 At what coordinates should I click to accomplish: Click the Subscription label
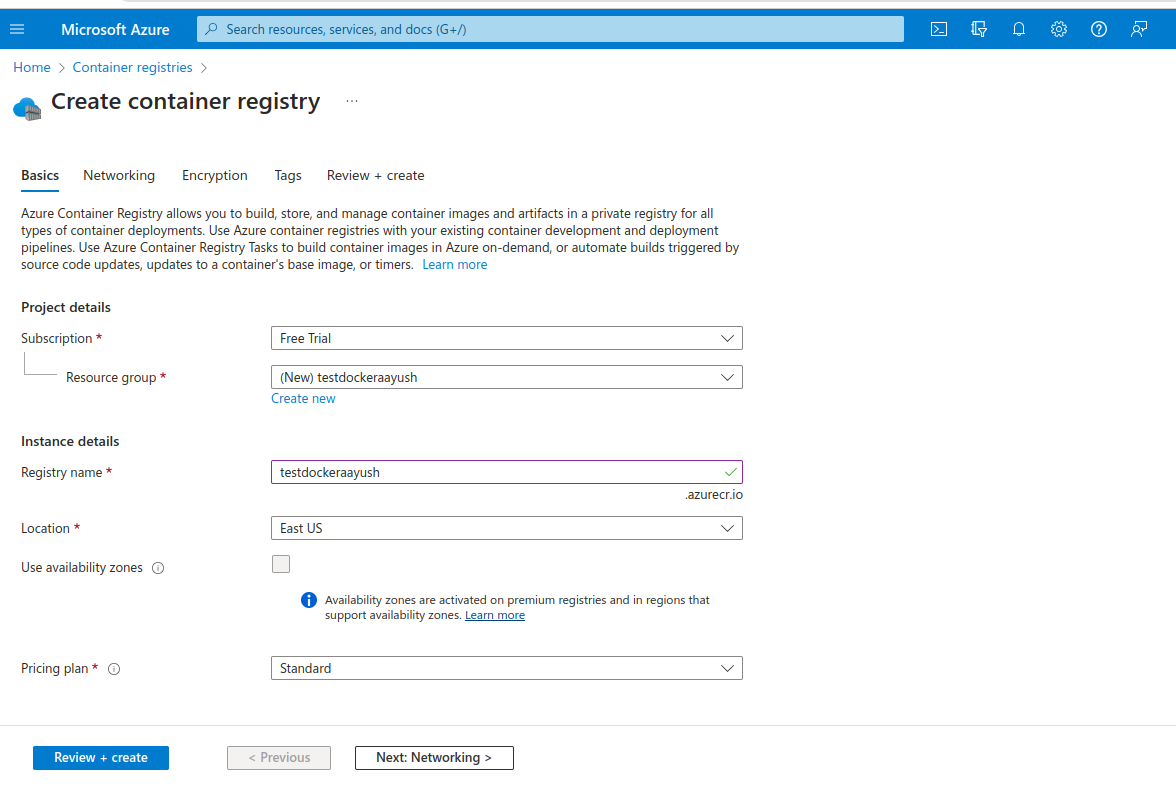point(56,339)
